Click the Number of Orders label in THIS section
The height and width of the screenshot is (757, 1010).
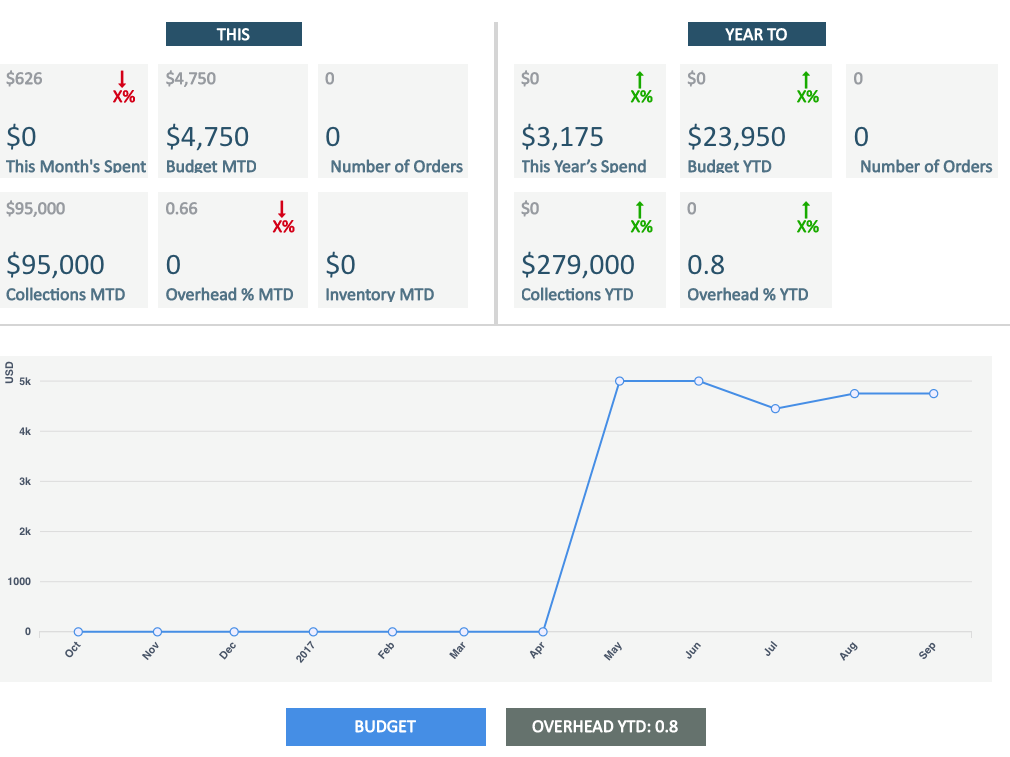[x=397, y=166]
